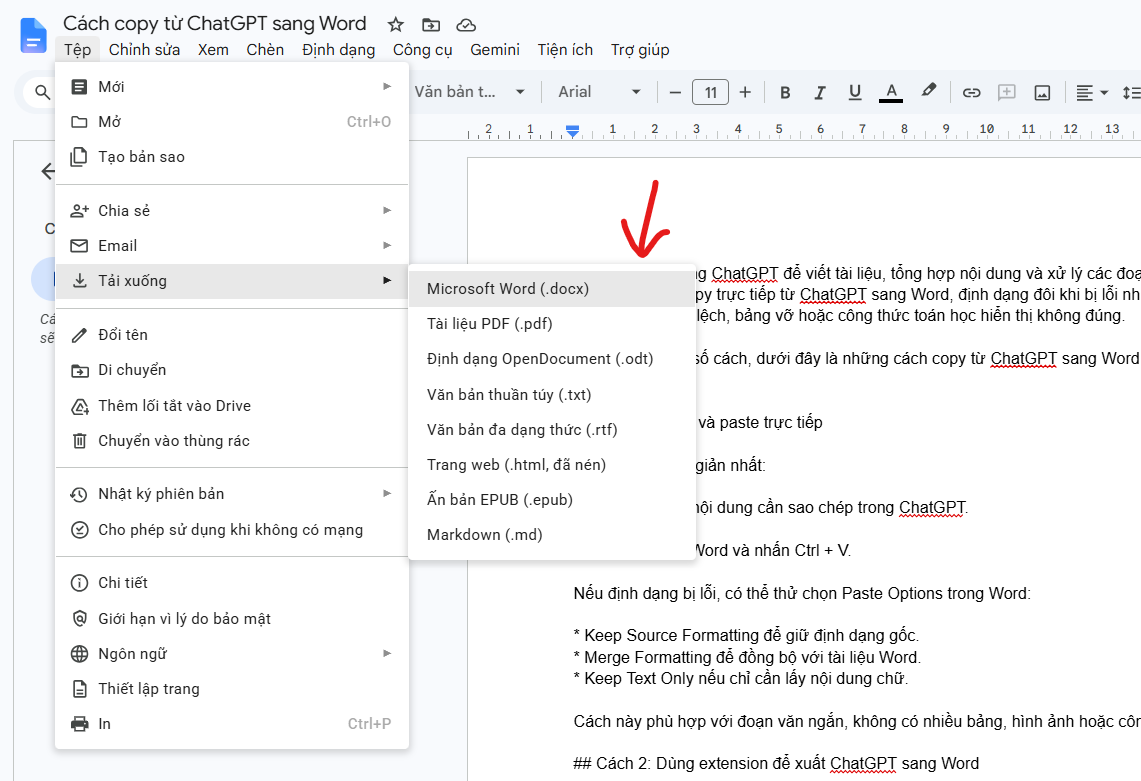Choose Thêm lối tắt vào Drive
This screenshot has width=1141, height=781.
pos(231,405)
